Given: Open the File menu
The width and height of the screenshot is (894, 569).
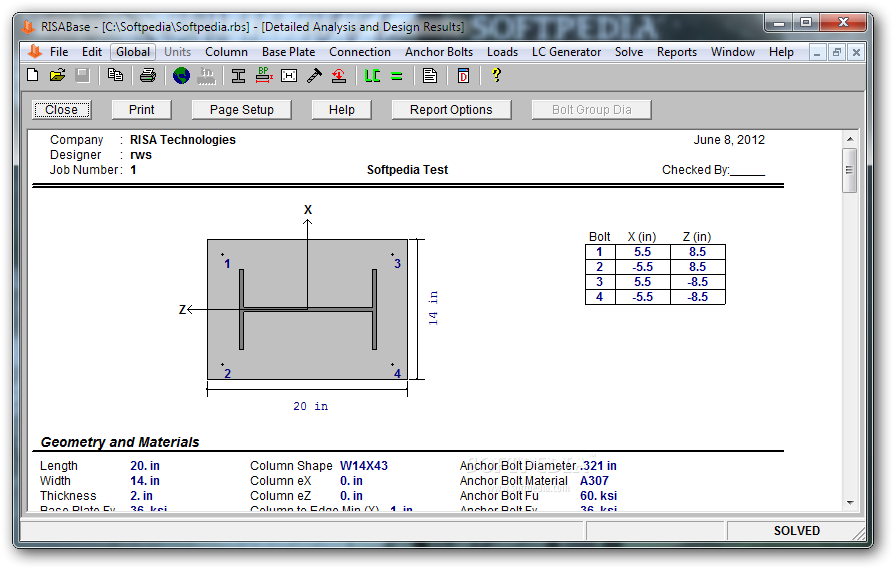Looking at the screenshot, I should tap(59, 52).
